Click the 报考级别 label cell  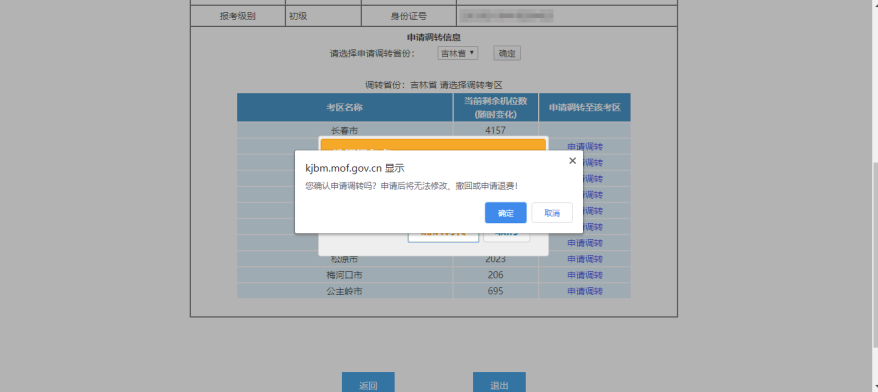[237, 16]
